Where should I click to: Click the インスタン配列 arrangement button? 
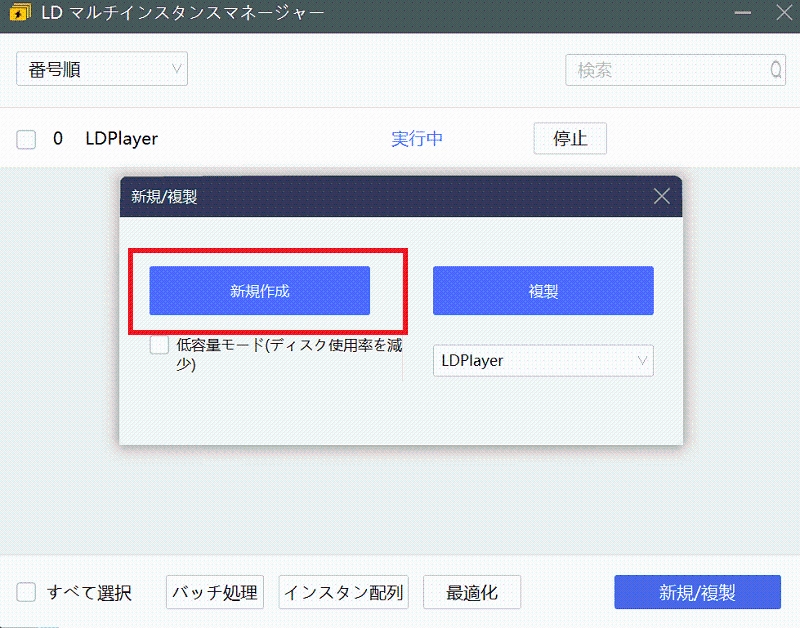pyautogui.click(x=343, y=592)
